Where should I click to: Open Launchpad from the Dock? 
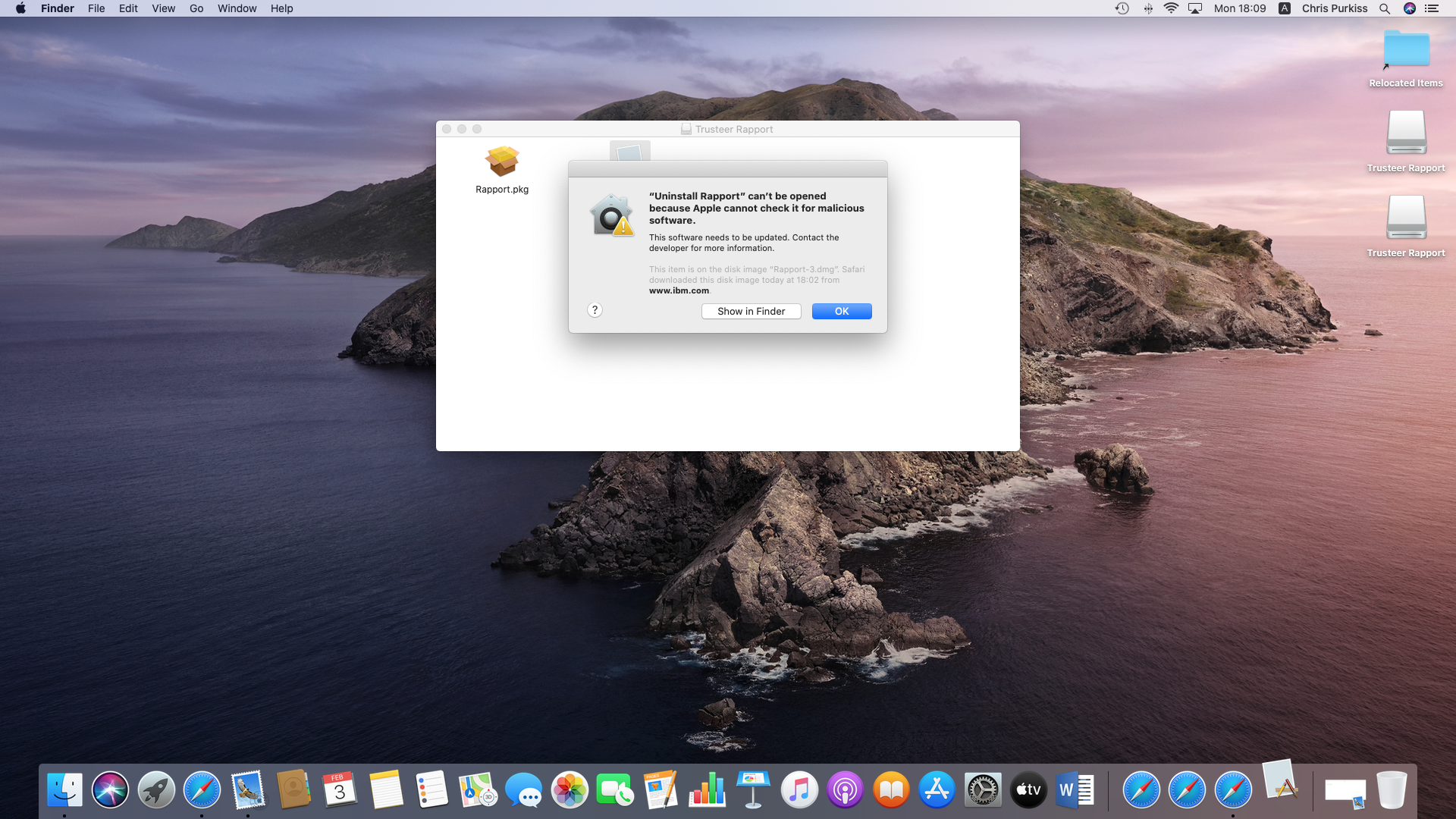pyautogui.click(x=156, y=790)
